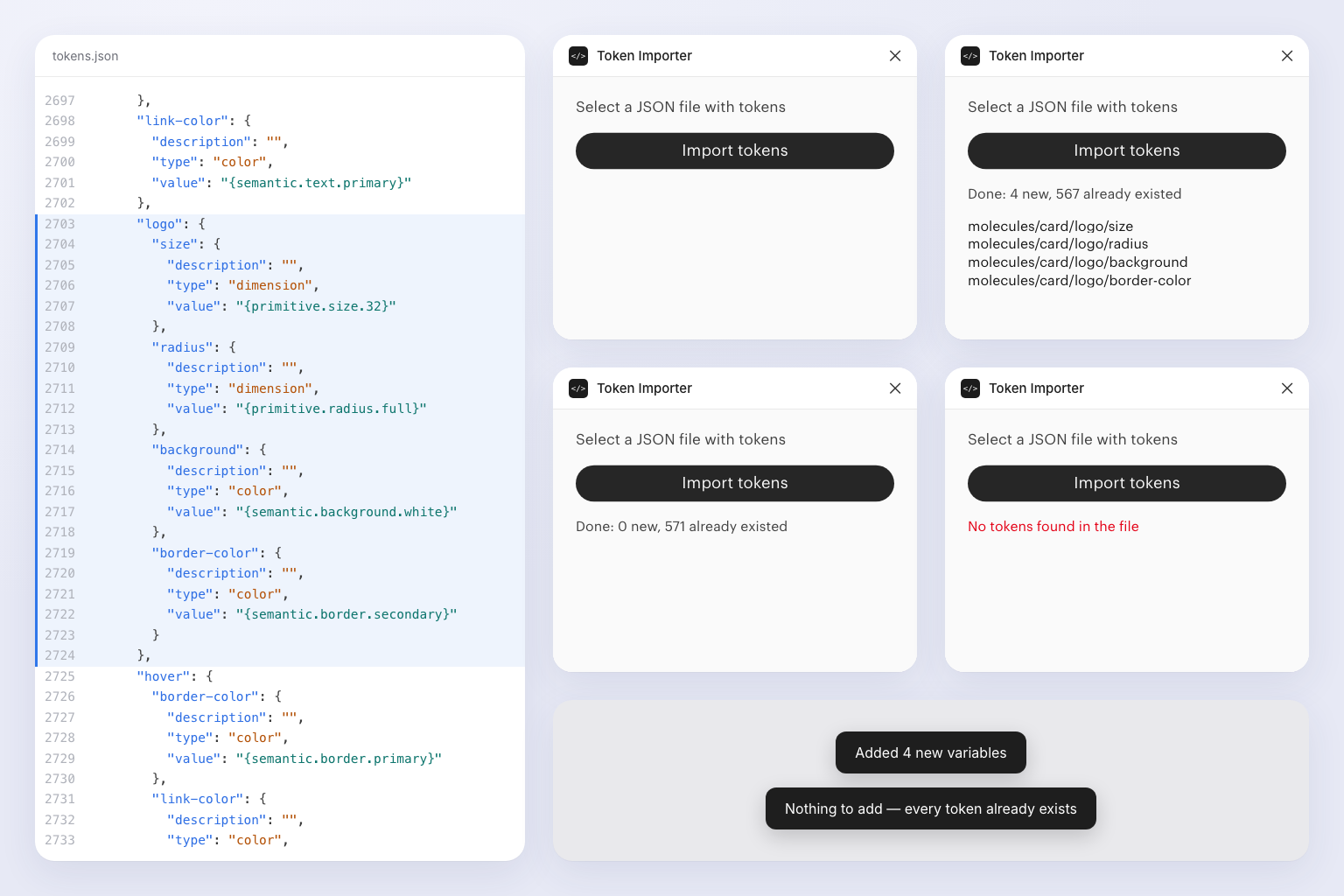The image size is (1344, 896).
Task: Click plugin icon in top-left Token Importer panel
Action: [x=578, y=56]
